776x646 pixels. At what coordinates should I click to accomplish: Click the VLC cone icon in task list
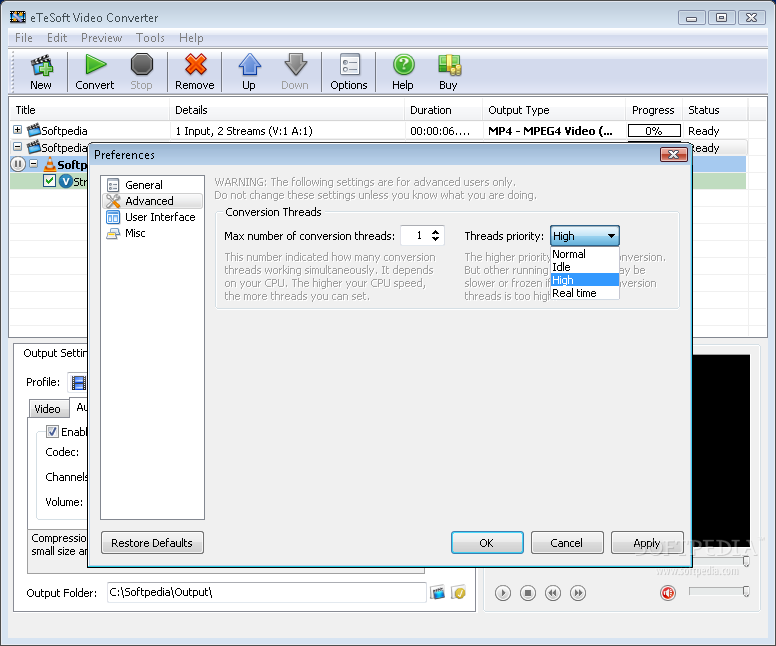pos(49,164)
